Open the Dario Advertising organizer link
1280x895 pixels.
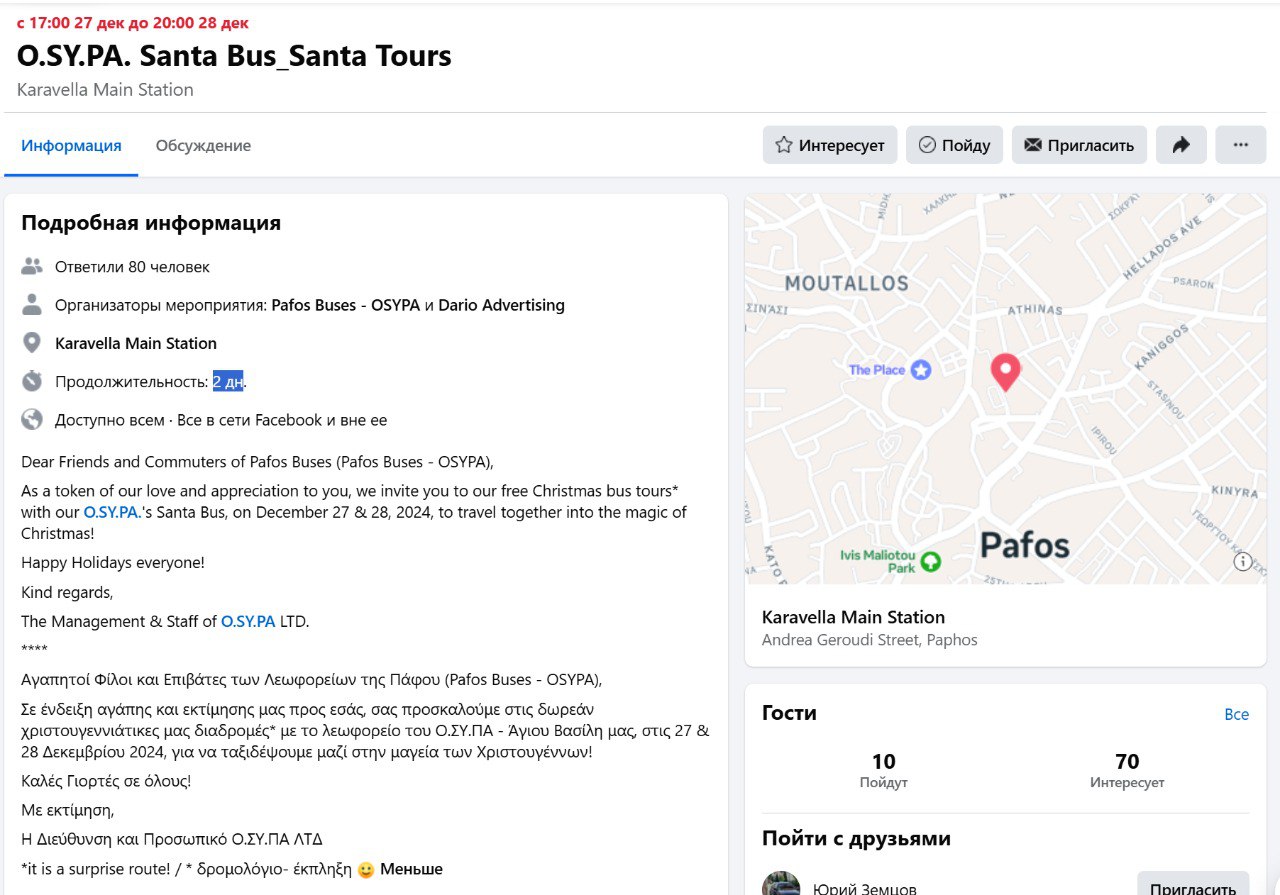pos(501,305)
